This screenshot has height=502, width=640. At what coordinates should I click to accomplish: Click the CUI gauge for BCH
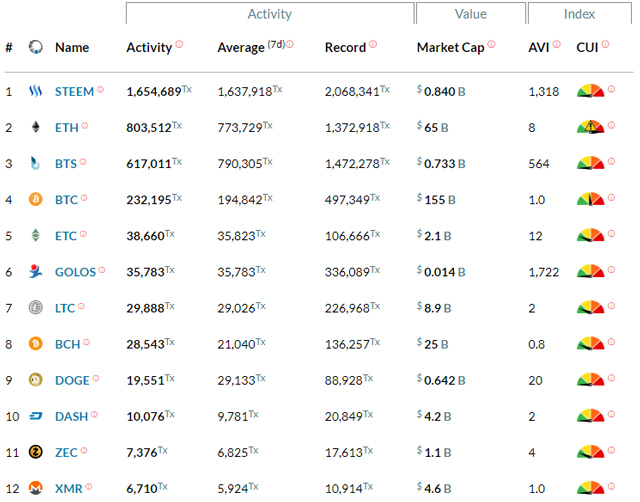point(590,343)
